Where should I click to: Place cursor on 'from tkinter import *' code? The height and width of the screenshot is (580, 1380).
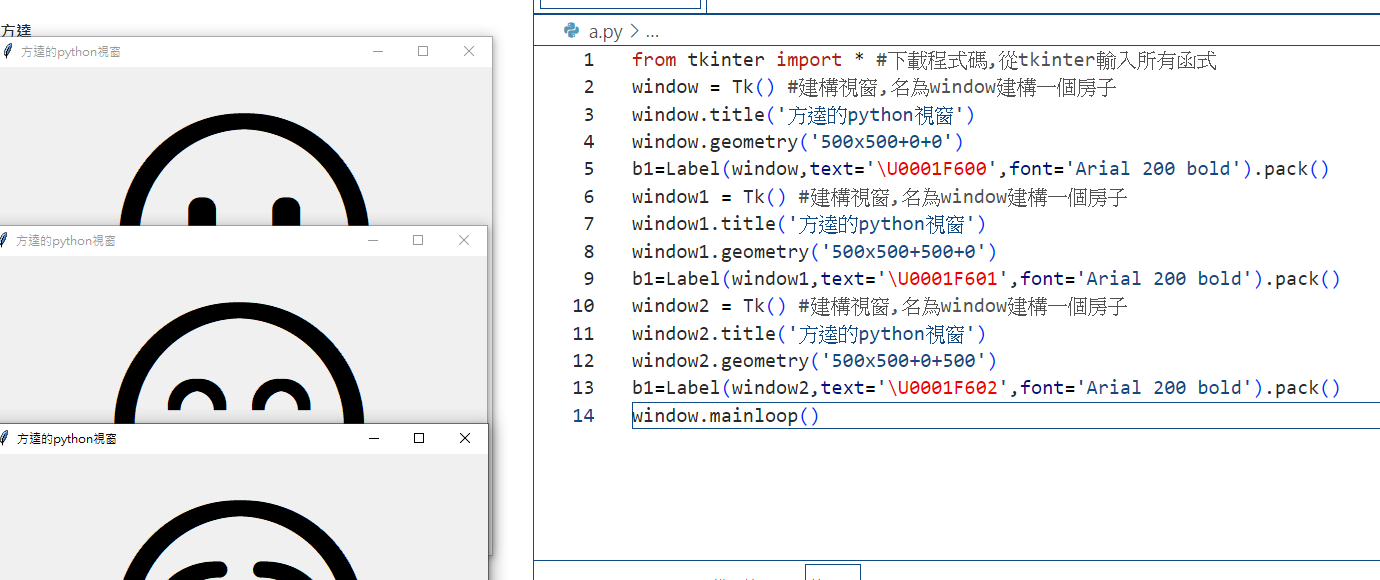(x=748, y=60)
